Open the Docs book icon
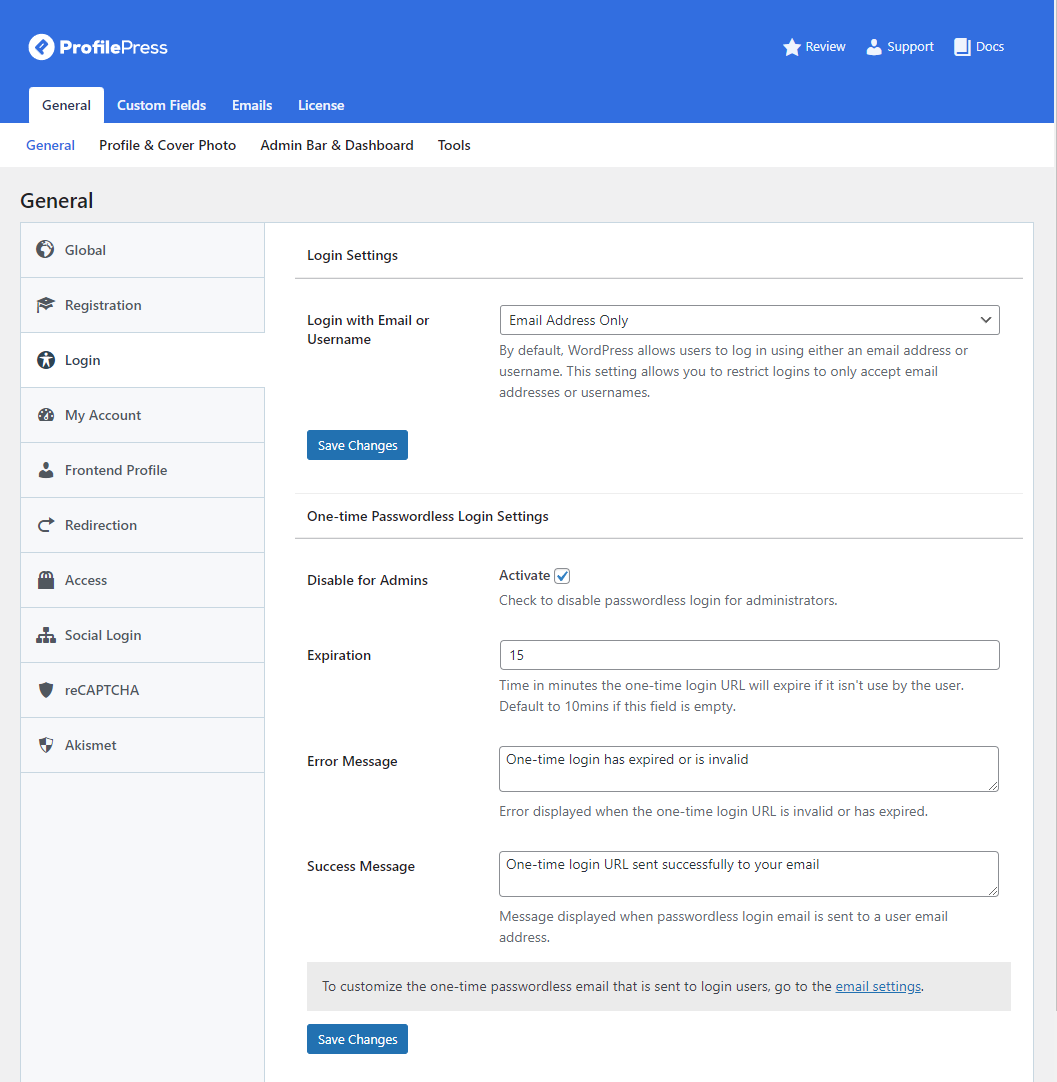Screen dimensions: 1057x1082 click(962, 47)
